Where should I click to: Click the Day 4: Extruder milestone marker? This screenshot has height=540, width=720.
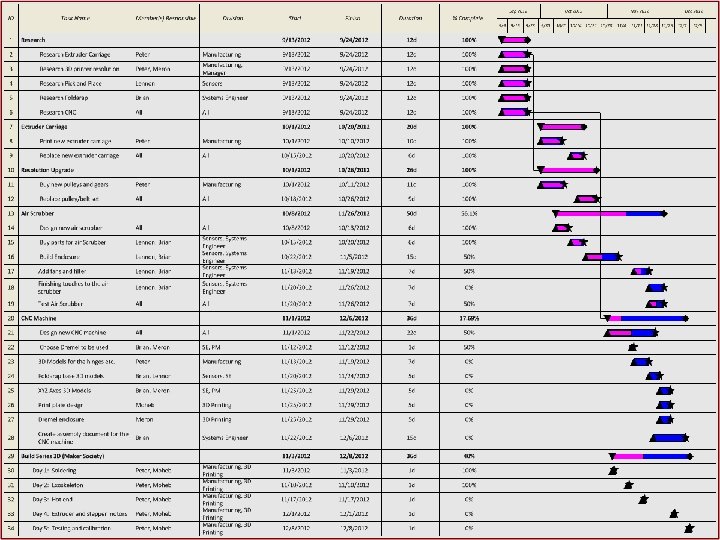[674, 514]
